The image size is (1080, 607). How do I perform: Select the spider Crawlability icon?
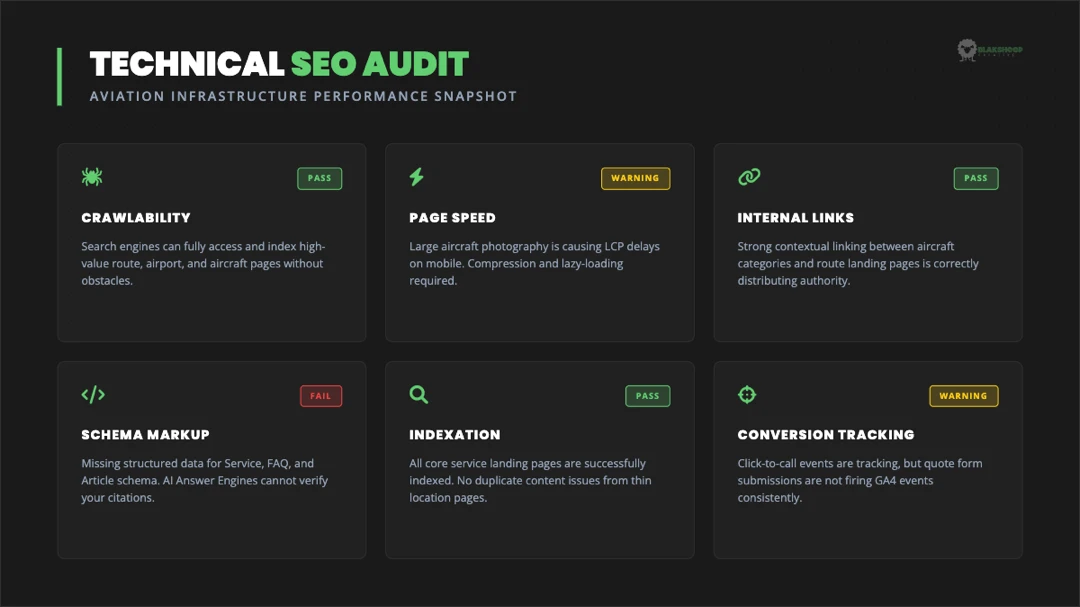point(91,175)
